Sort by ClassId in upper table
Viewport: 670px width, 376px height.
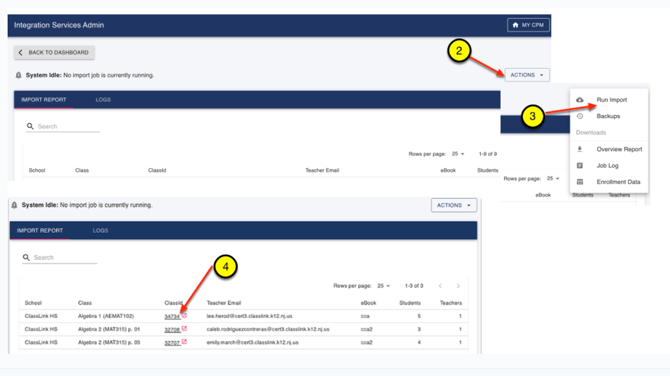tap(157, 170)
